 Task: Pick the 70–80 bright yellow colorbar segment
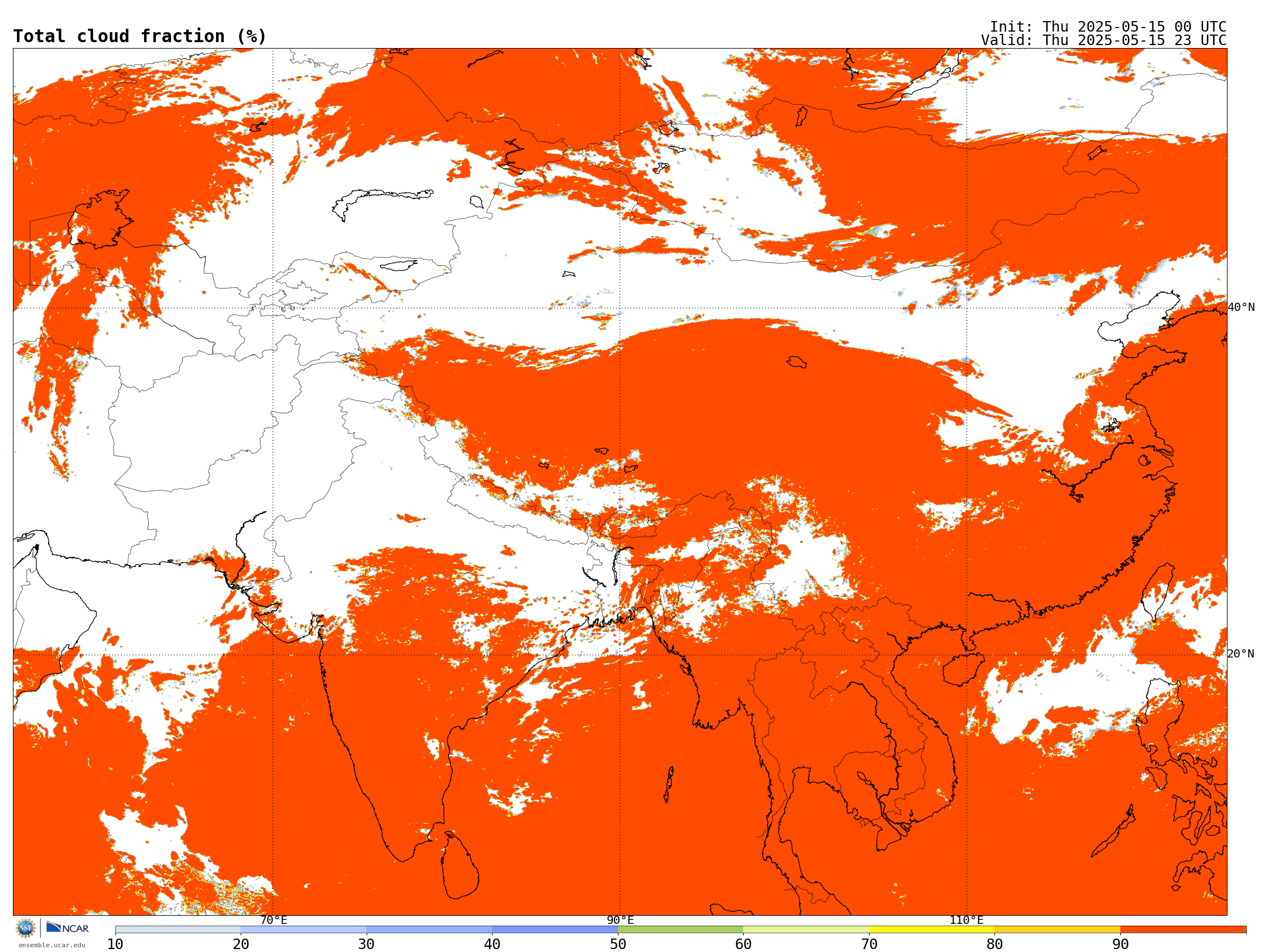[932, 930]
